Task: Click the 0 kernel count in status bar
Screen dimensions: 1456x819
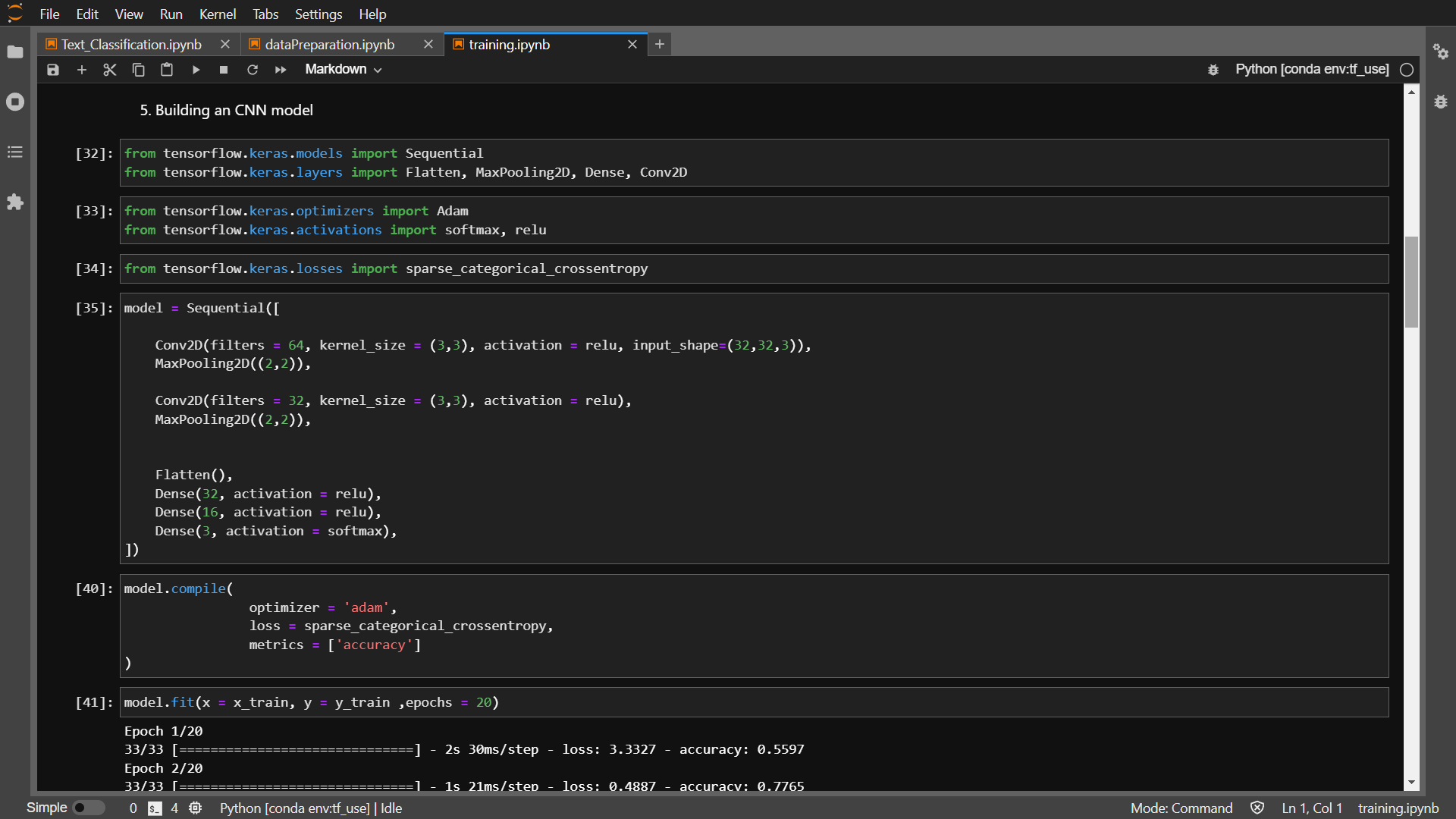Action: pos(133,808)
